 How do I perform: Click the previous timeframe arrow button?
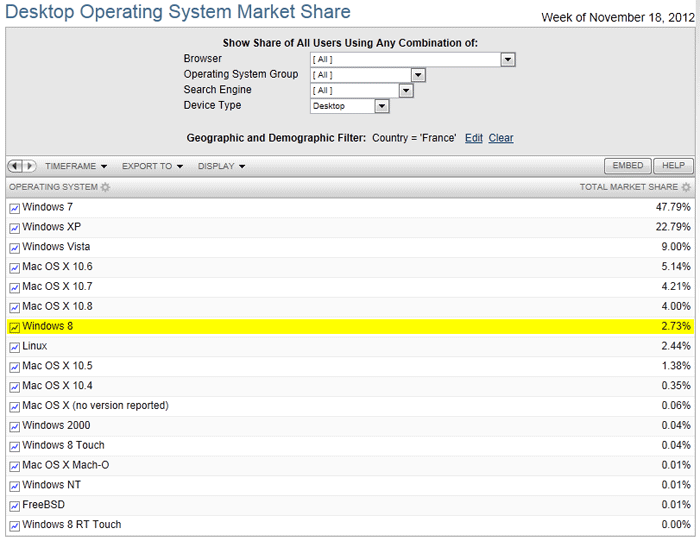point(14,166)
